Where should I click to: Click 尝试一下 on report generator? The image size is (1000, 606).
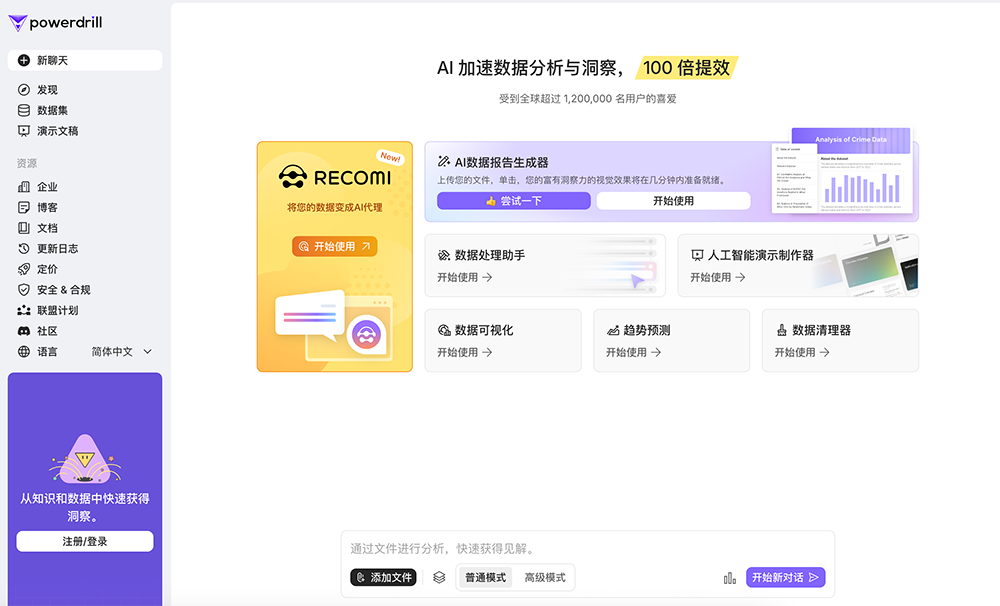point(513,201)
